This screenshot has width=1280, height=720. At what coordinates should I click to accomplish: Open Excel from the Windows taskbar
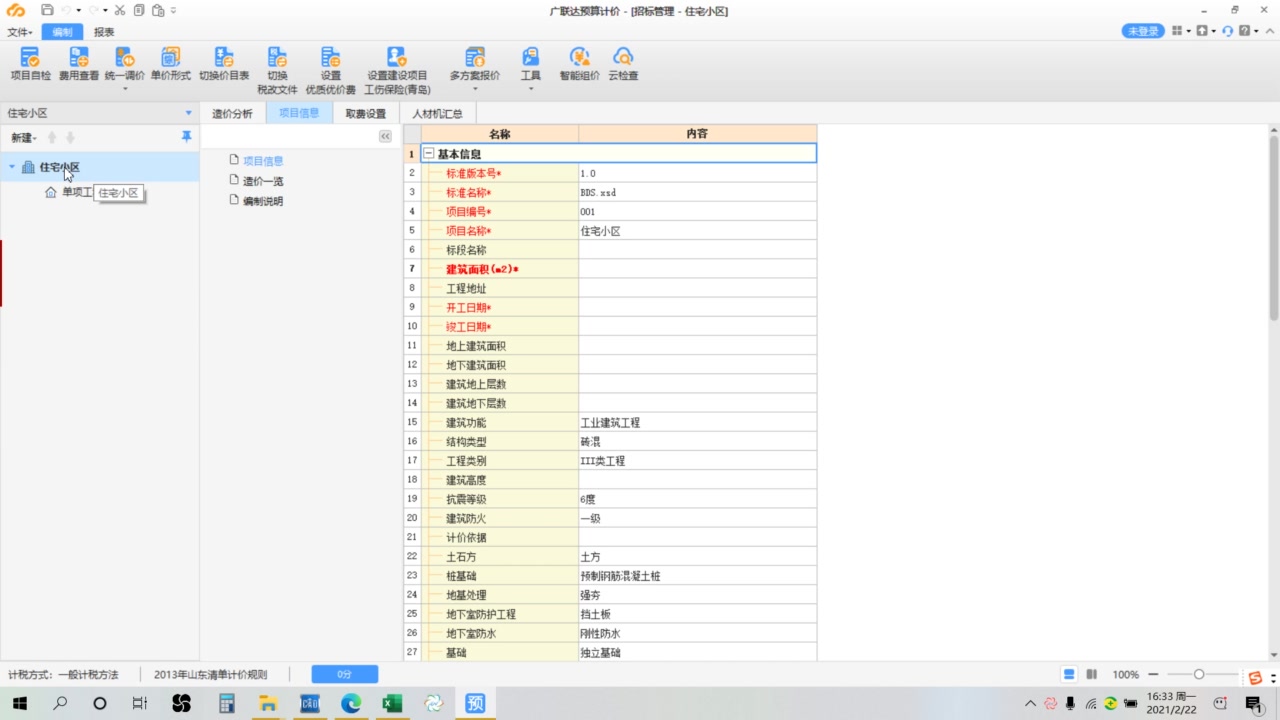coord(391,703)
